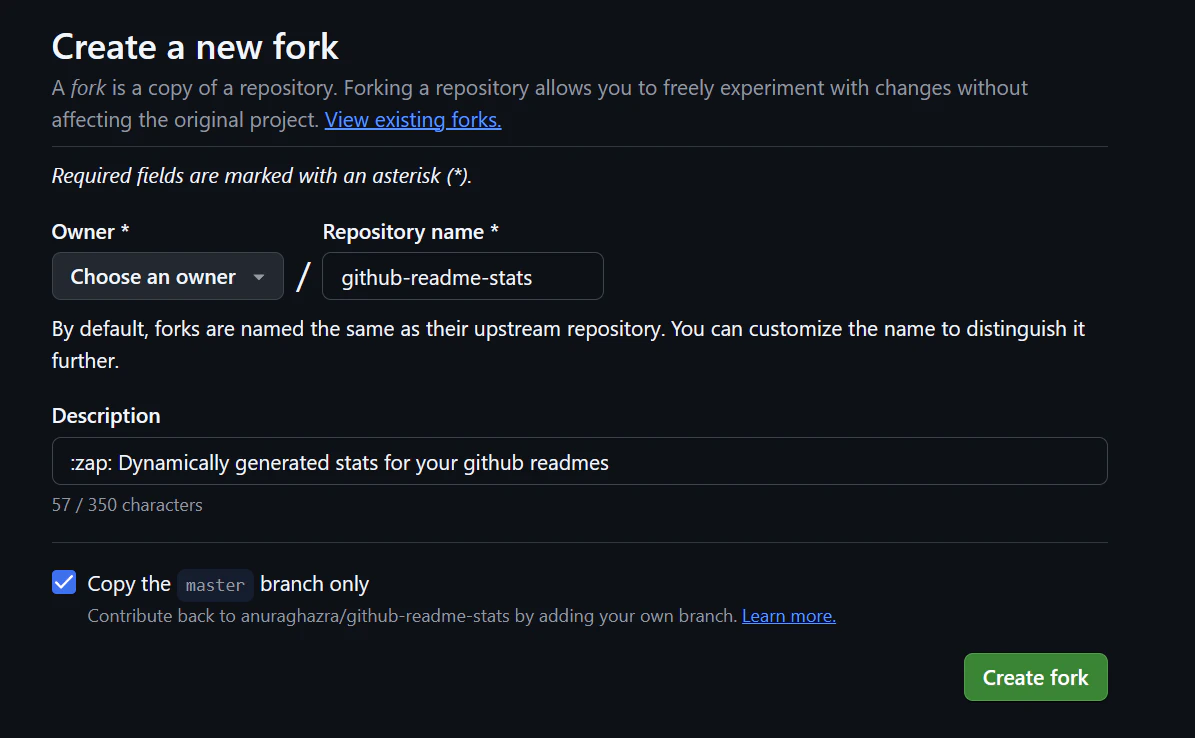Follow the Learn more link

pyautogui.click(x=789, y=616)
